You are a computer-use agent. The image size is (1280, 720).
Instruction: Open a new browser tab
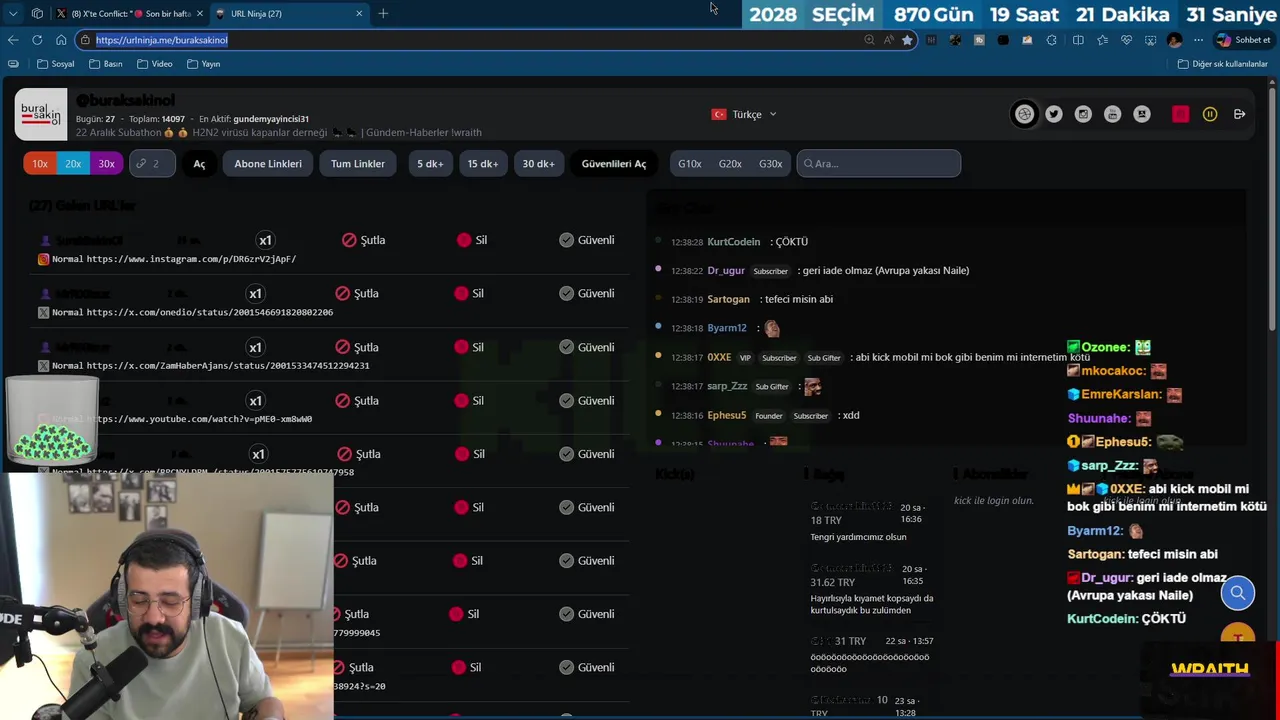tap(383, 14)
